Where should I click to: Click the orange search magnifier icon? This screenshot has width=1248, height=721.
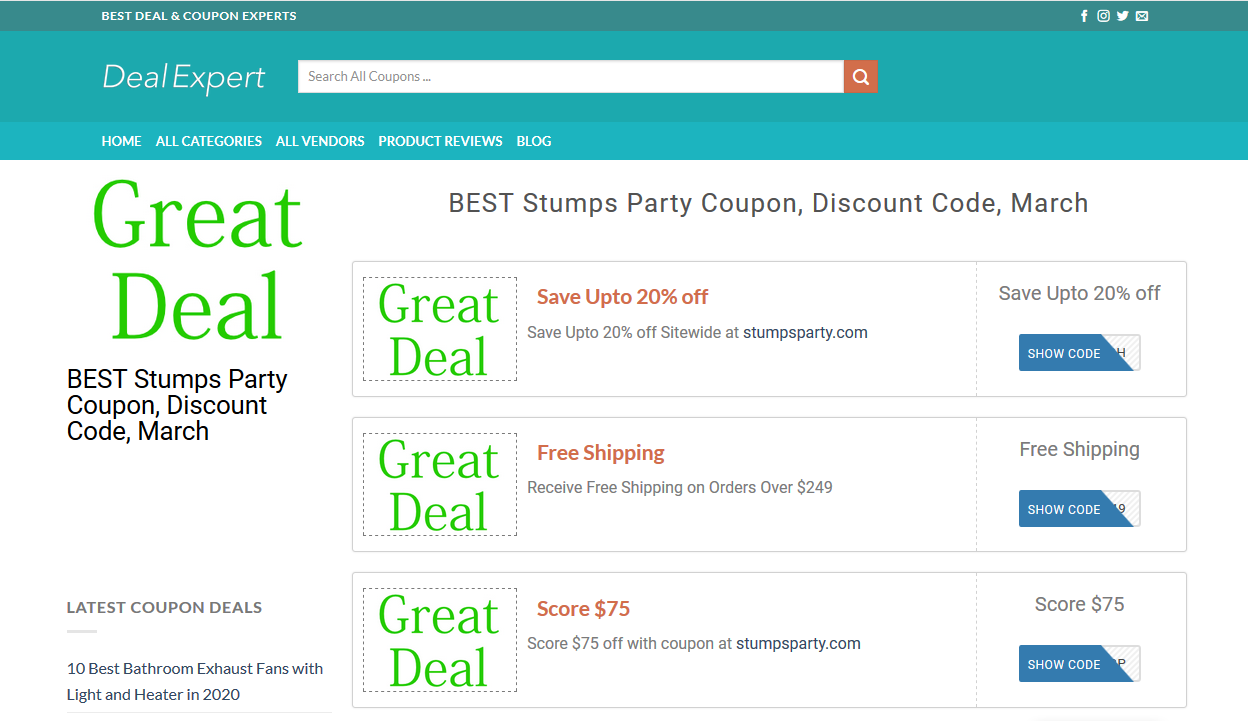click(x=860, y=76)
